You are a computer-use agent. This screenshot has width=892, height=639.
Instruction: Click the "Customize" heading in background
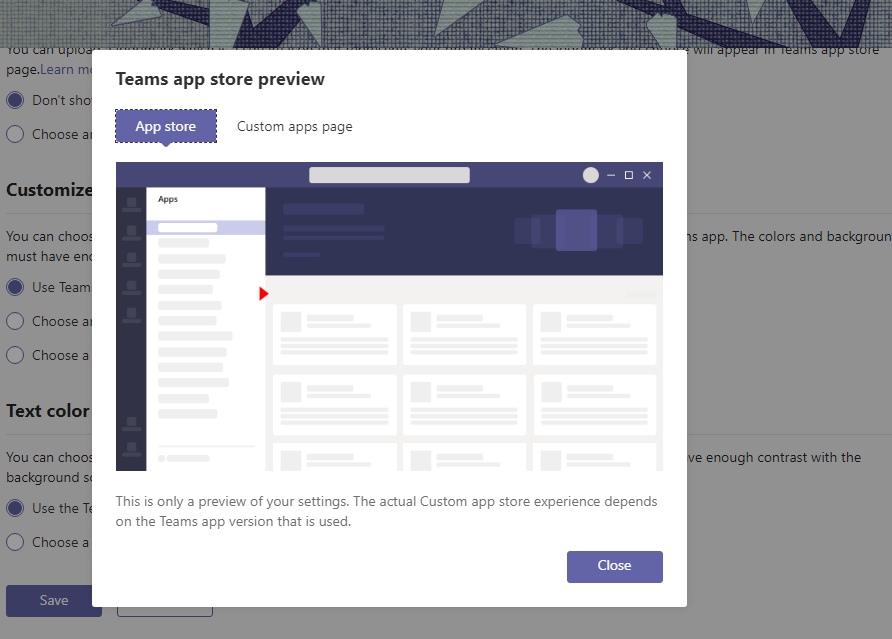click(49, 189)
